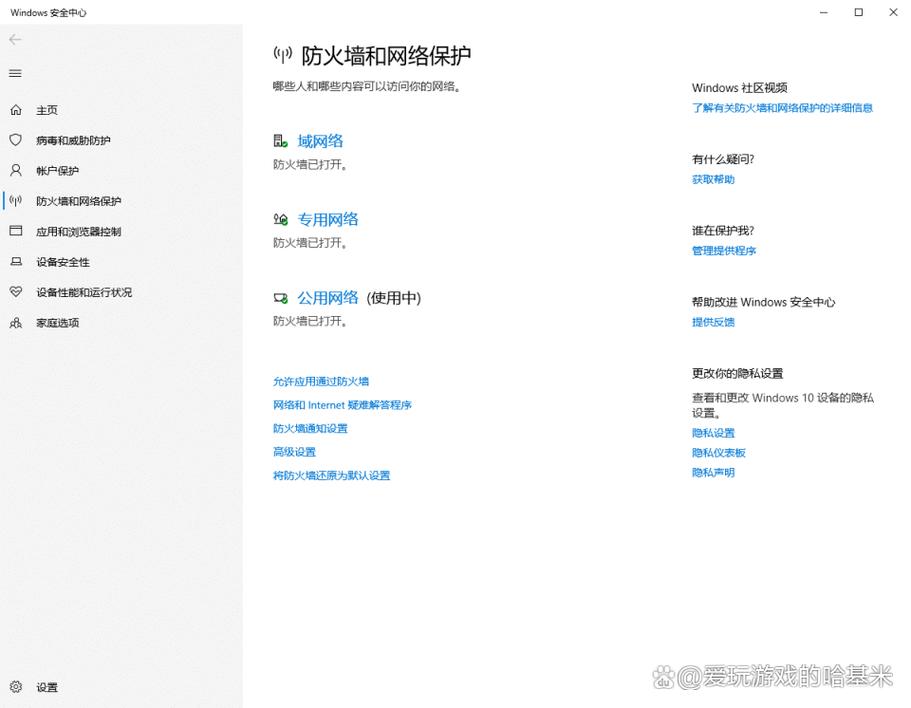The width and height of the screenshot is (911, 708).
Task: Click the public network icon beside 公用网络
Action: click(x=280, y=298)
